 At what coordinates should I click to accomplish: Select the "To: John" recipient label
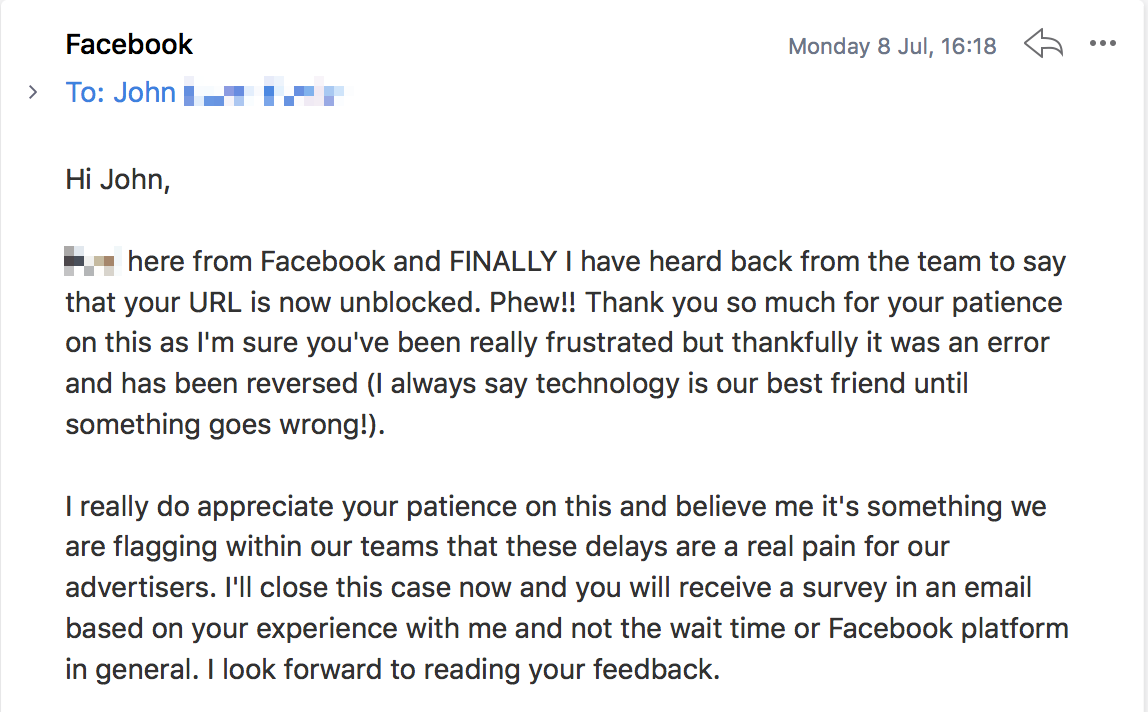point(121,93)
